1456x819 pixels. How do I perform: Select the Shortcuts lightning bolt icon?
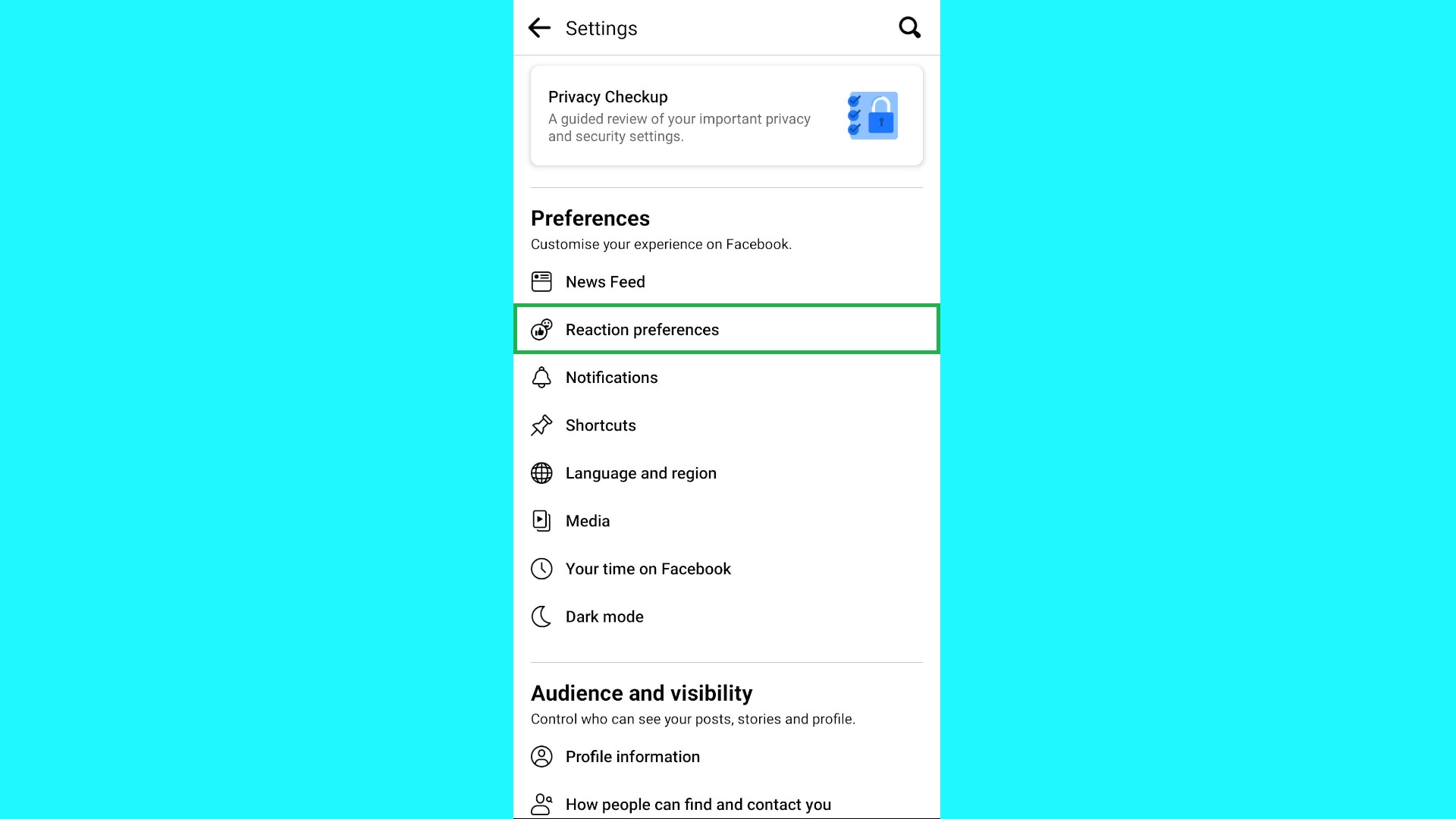click(x=541, y=425)
